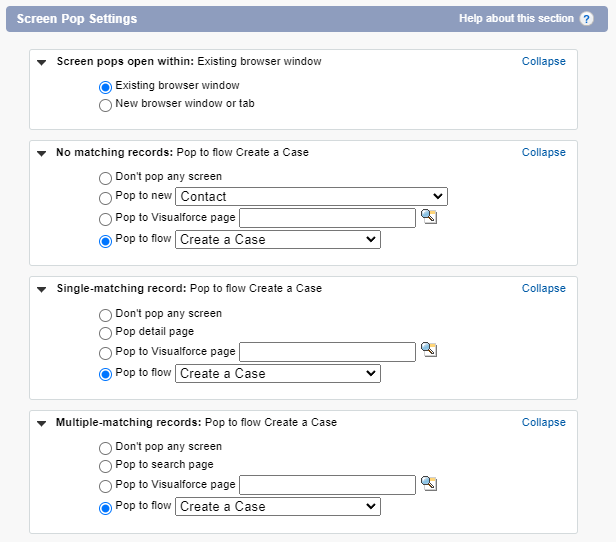Click Collapse link for Single-matching record
Image resolution: width=616 pixels, height=542 pixels.
pos(543,288)
